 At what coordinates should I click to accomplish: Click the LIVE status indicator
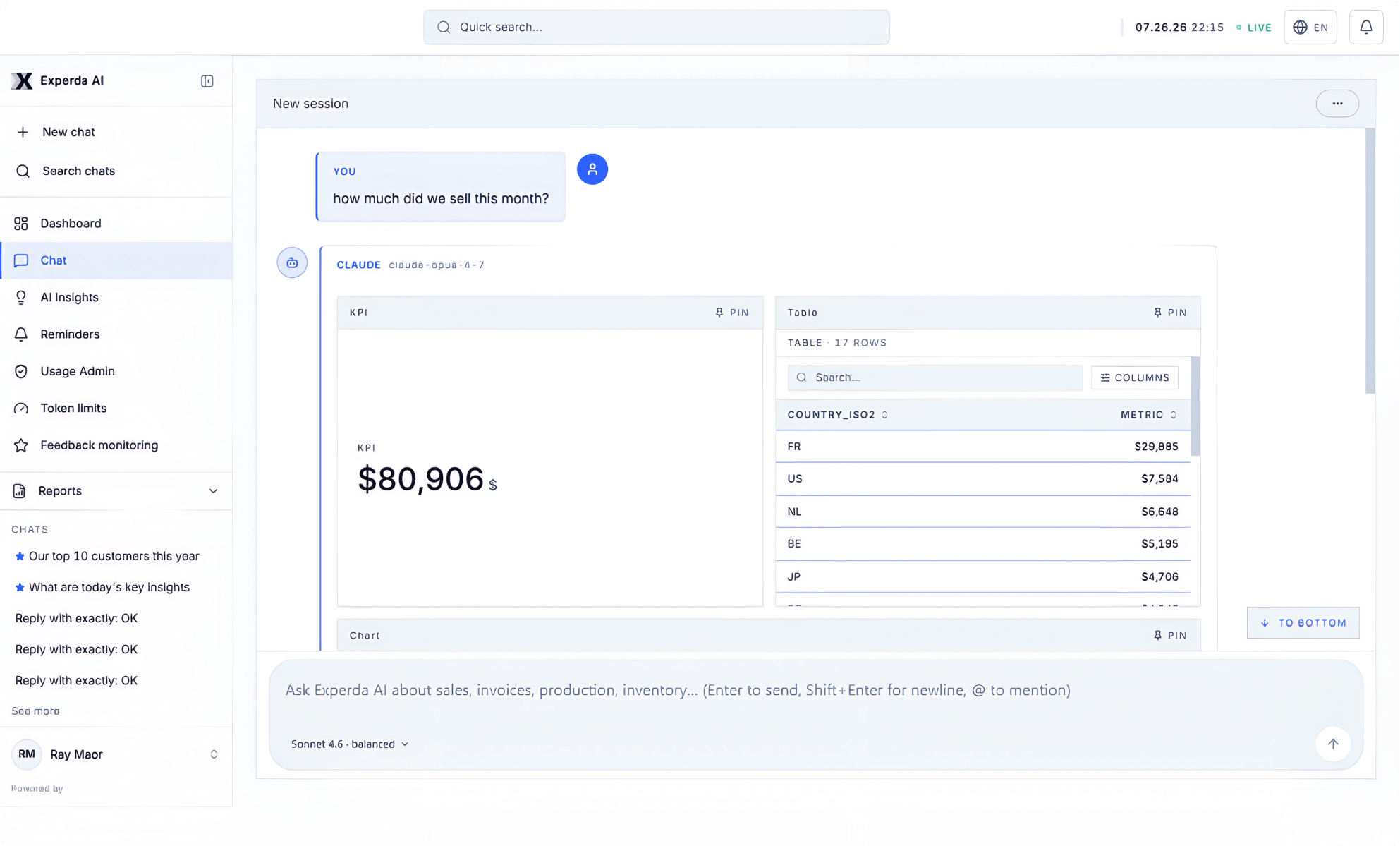point(1254,28)
